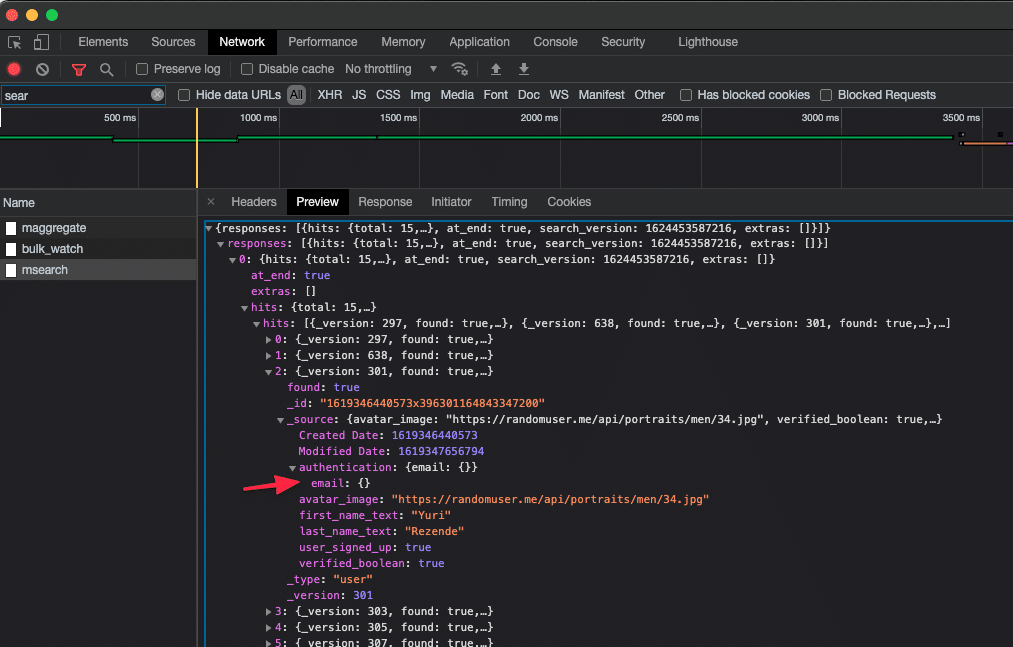Viewport: 1013px width, 647px height.
Task: Toggle the red filter funnel icon
Action: tap(79, 69)
